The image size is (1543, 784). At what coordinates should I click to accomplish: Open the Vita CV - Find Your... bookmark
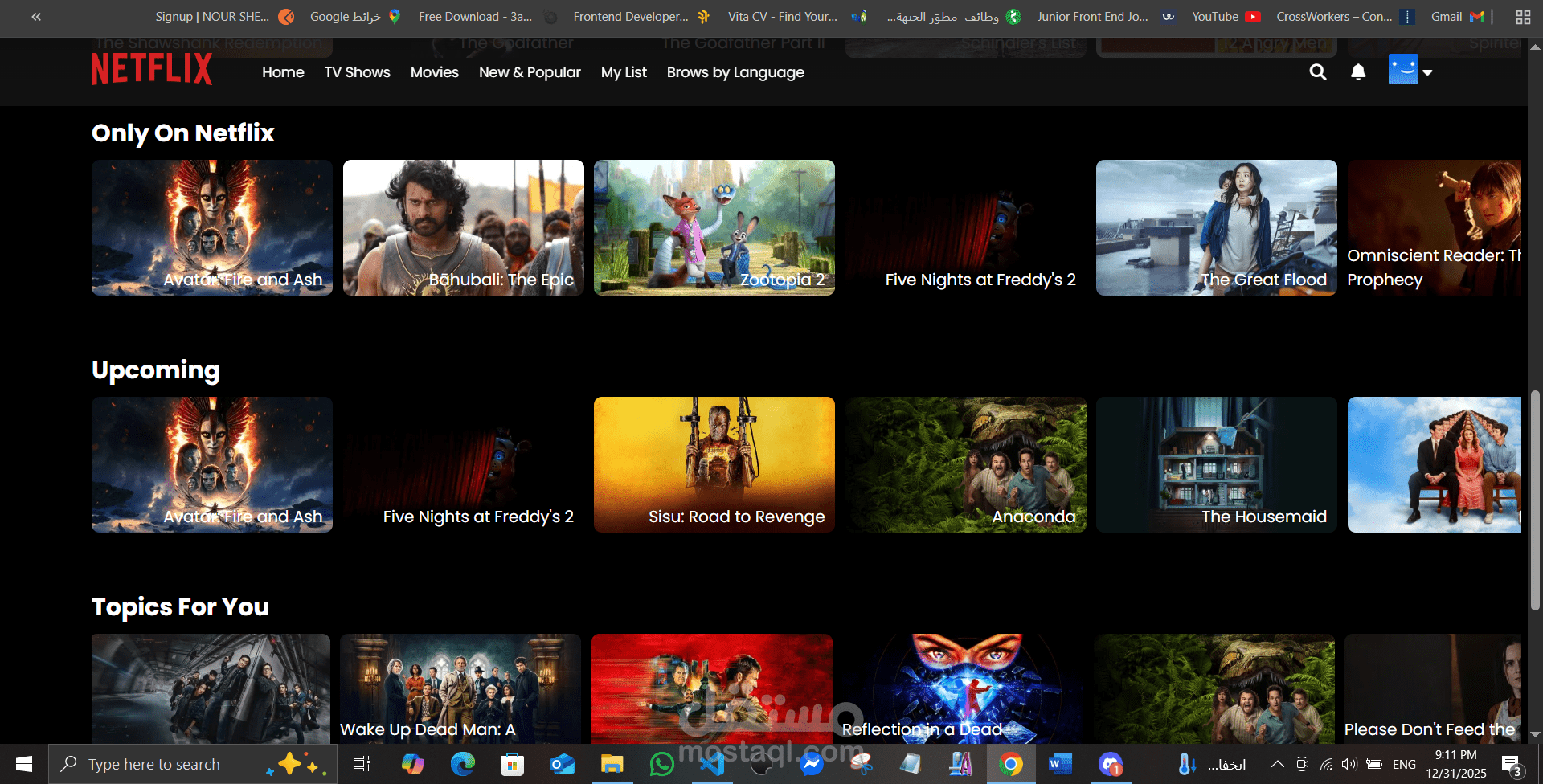[796, 16]
